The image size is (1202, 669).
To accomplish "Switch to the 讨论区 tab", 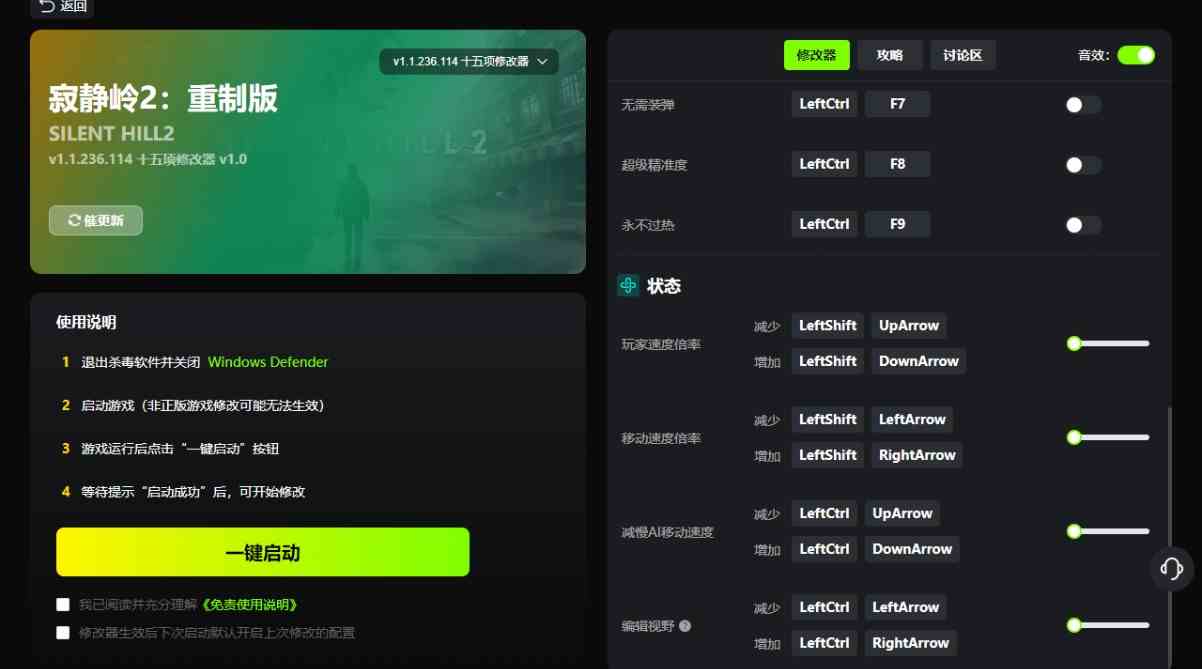I will [x=963, y=55].
